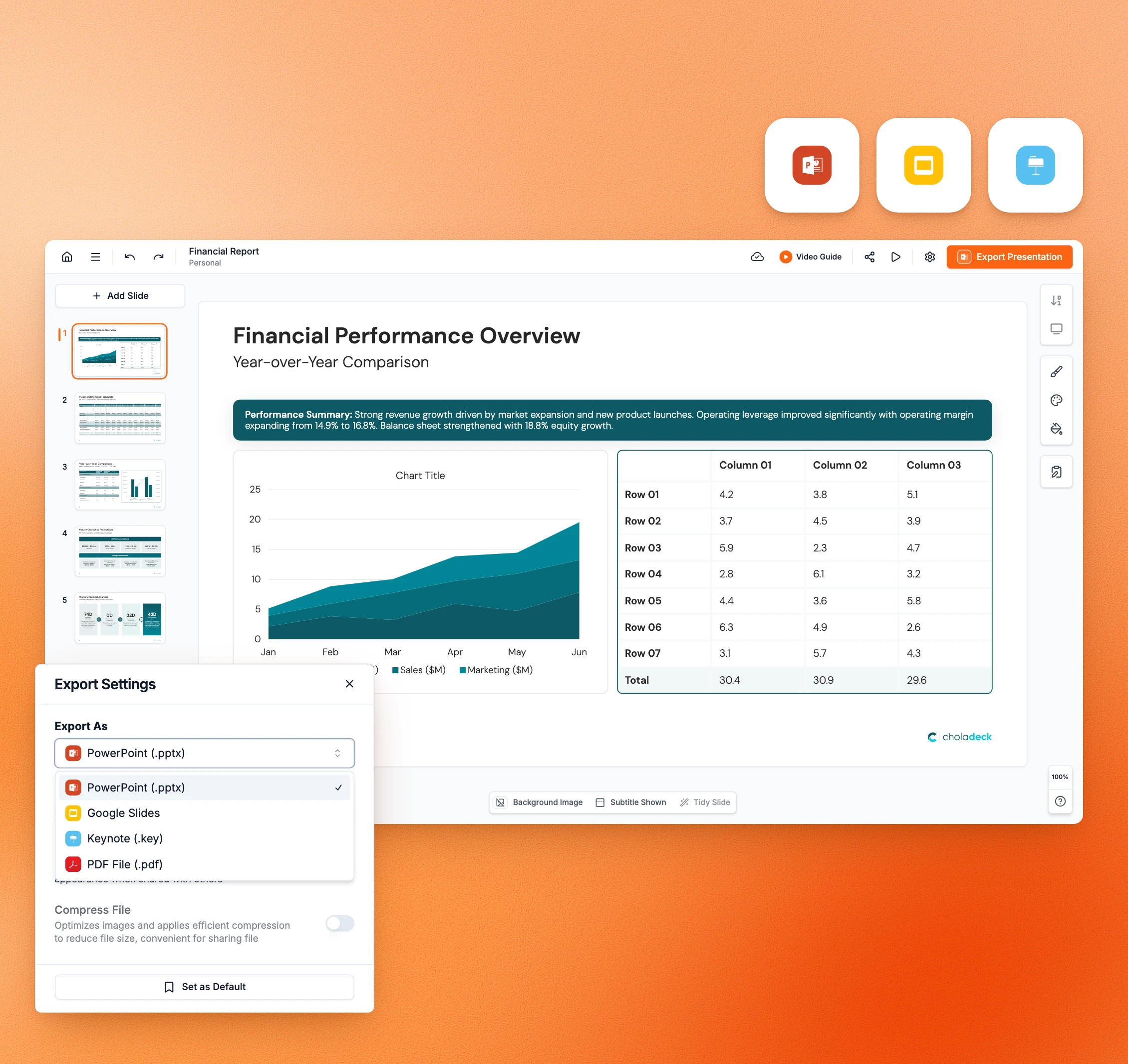Check cloud sync status icon

tap(757, 257)
